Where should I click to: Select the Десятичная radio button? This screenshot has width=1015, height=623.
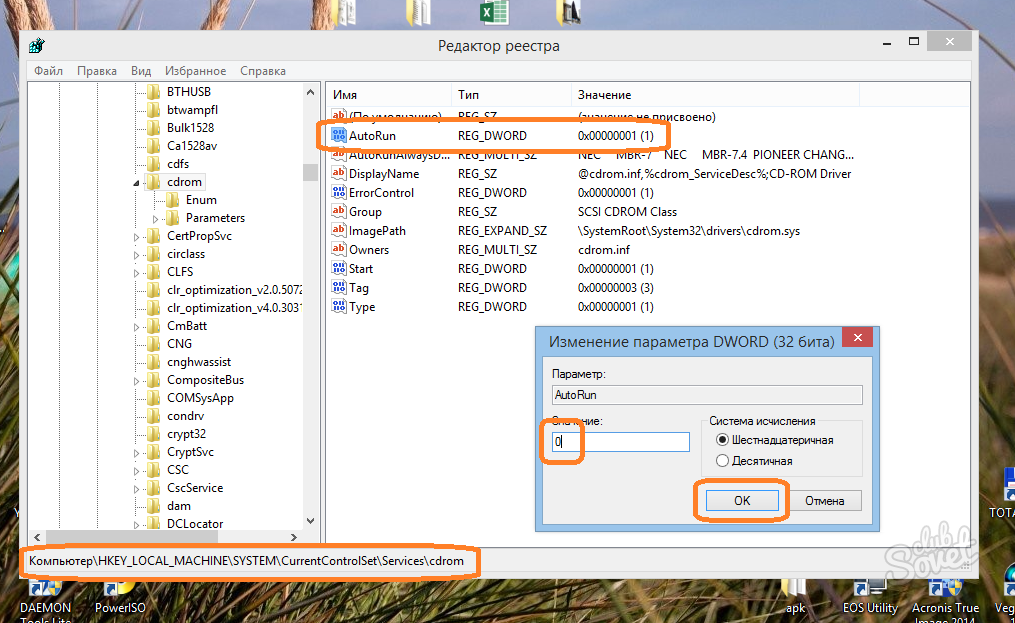(x=722, y=461)
